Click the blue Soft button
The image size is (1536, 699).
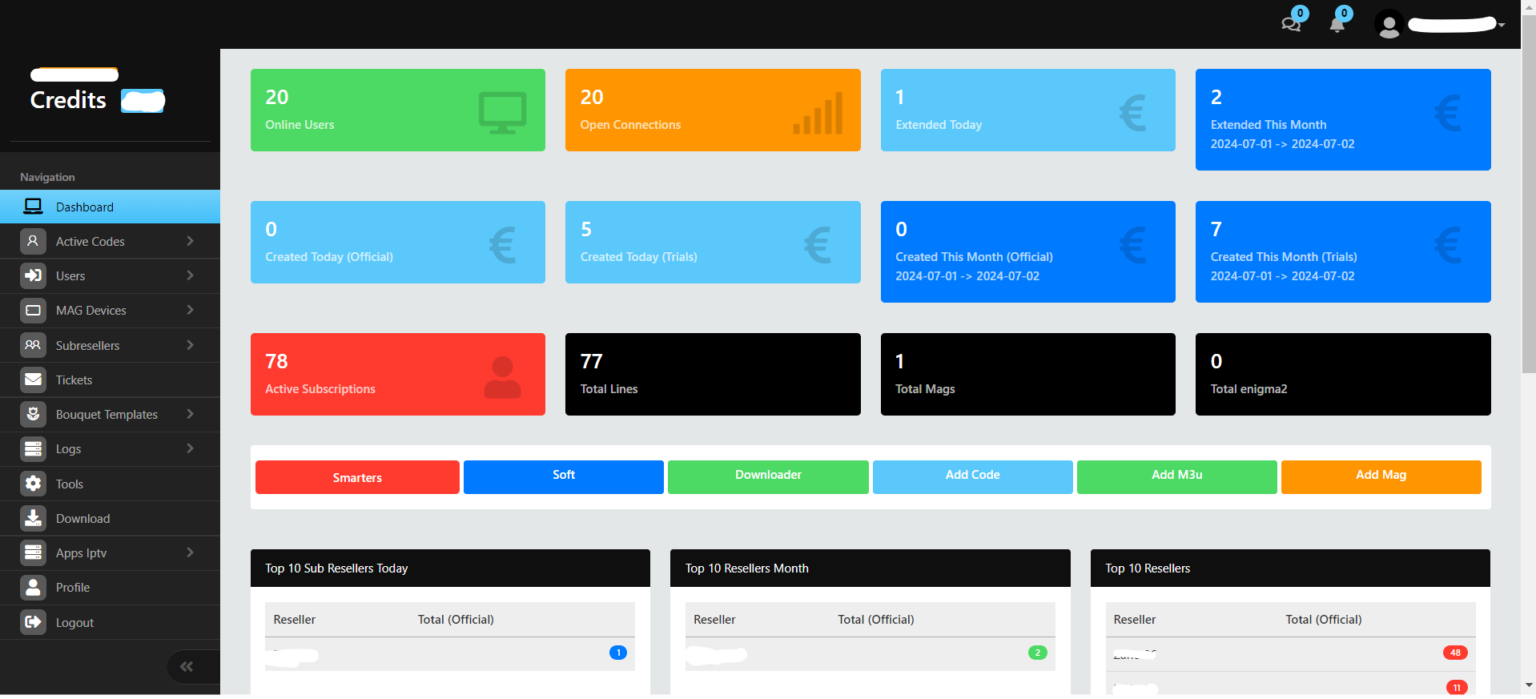564,477
